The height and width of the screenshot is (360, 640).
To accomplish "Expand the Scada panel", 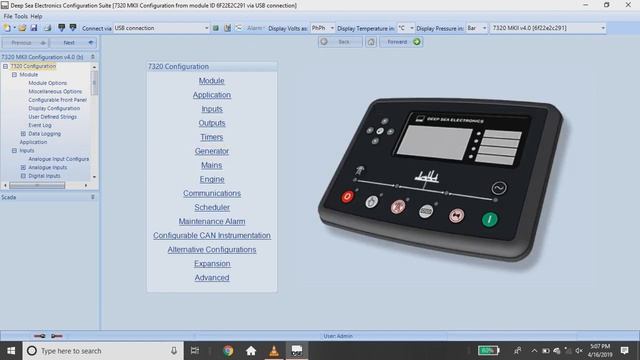I will 93,197.
